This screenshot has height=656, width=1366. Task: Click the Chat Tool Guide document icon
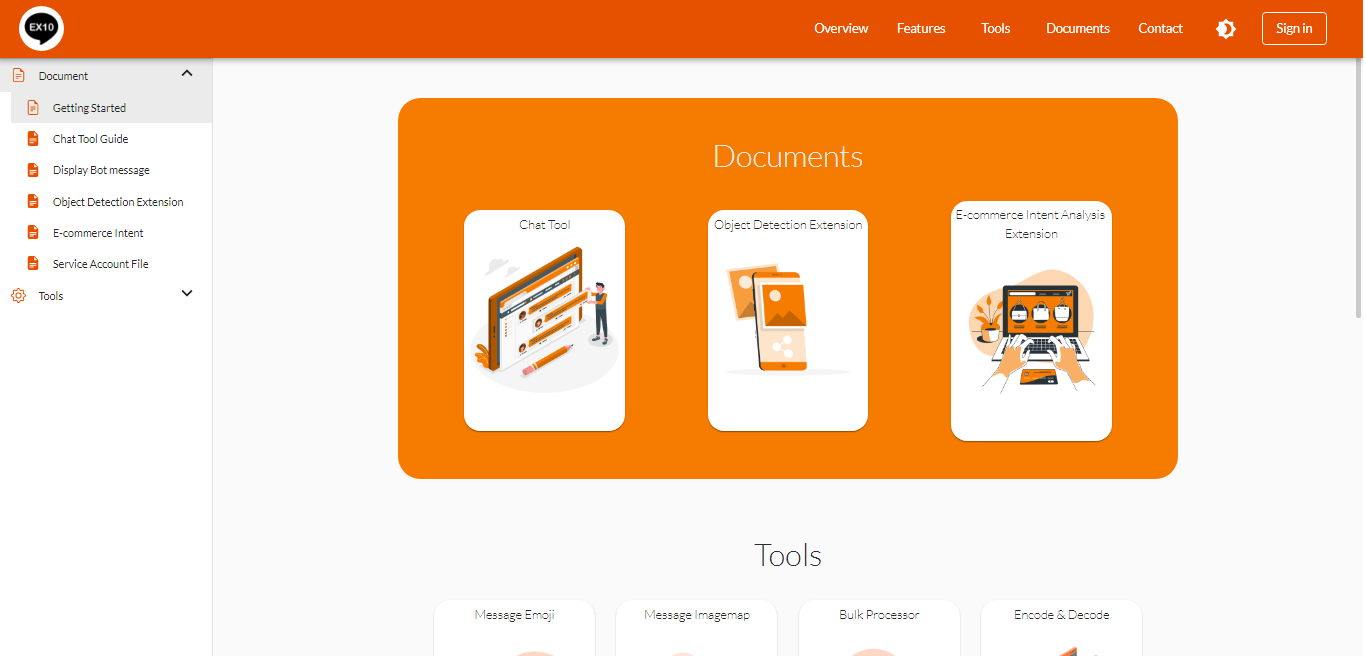tap(33, 139)
